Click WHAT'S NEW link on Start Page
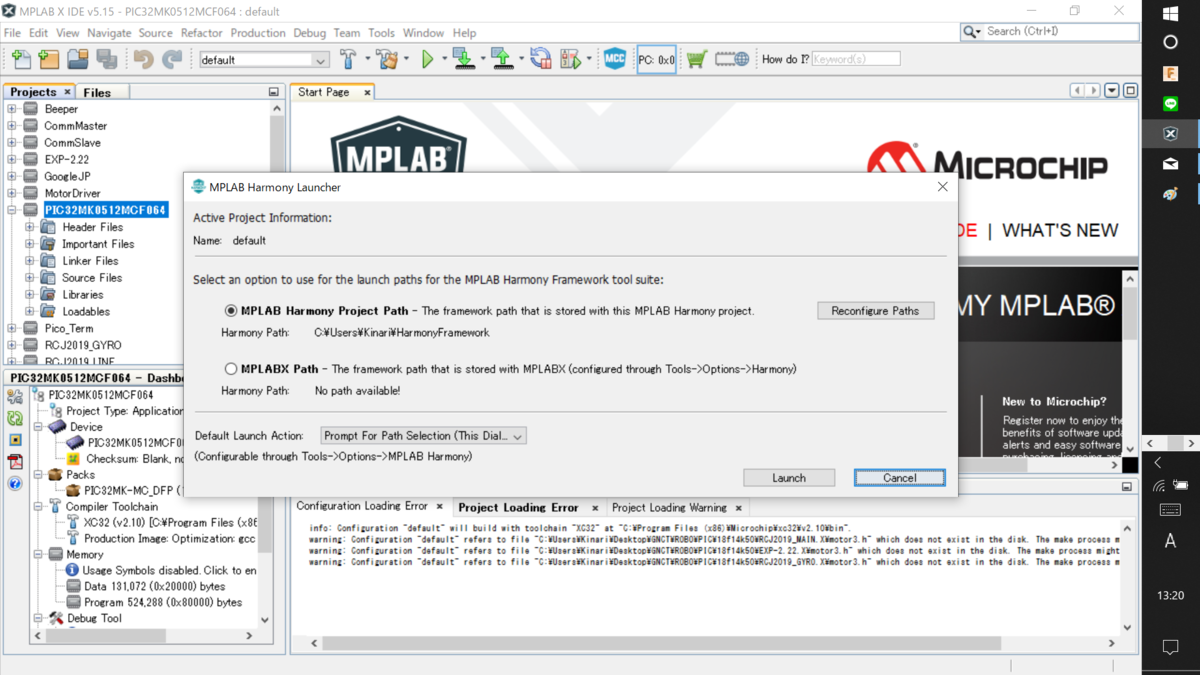Screen dimensions: 1200x675 (1060, 230)
